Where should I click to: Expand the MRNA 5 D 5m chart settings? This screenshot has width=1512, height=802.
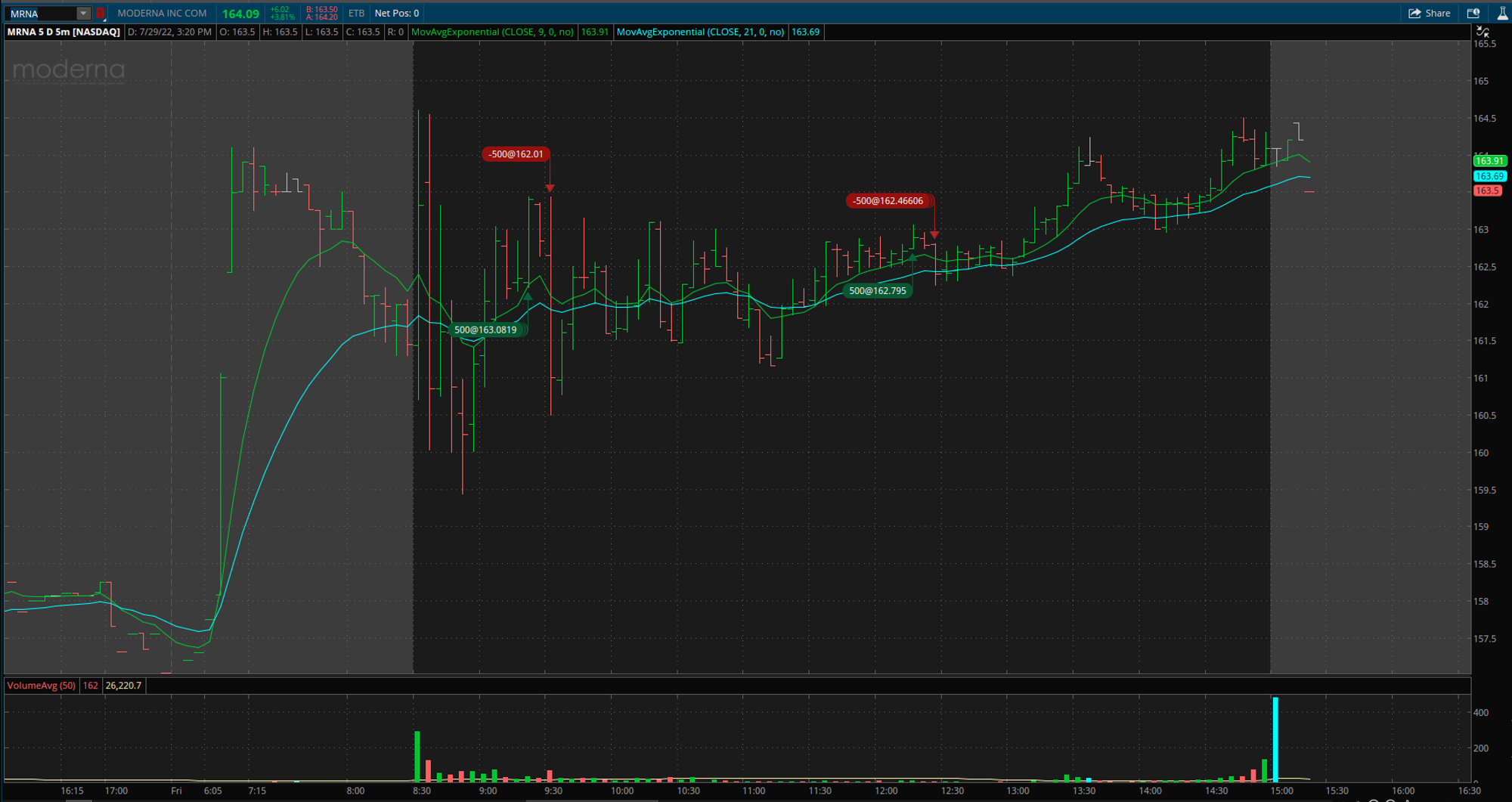pyautogui.click(x=64, y=32)
